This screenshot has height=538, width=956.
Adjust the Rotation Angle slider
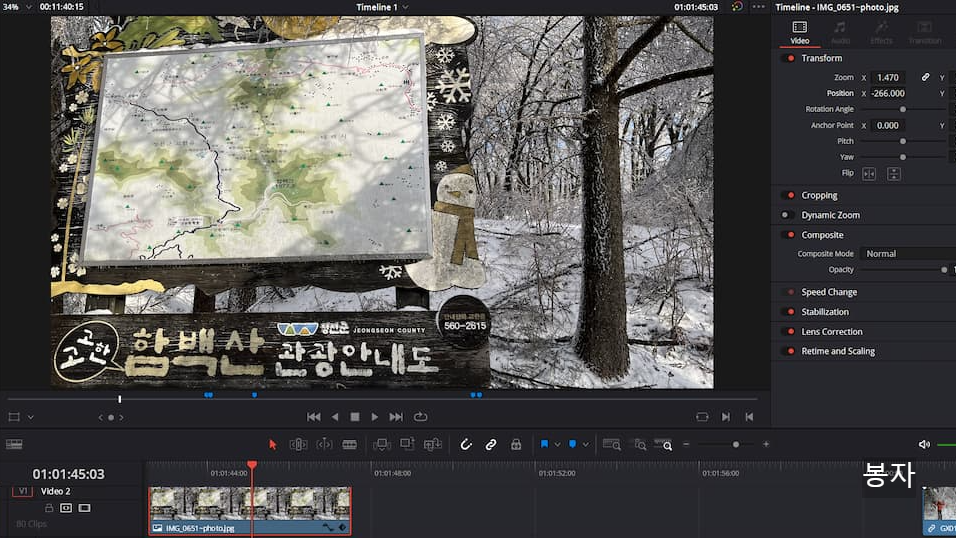click(903, 109)
